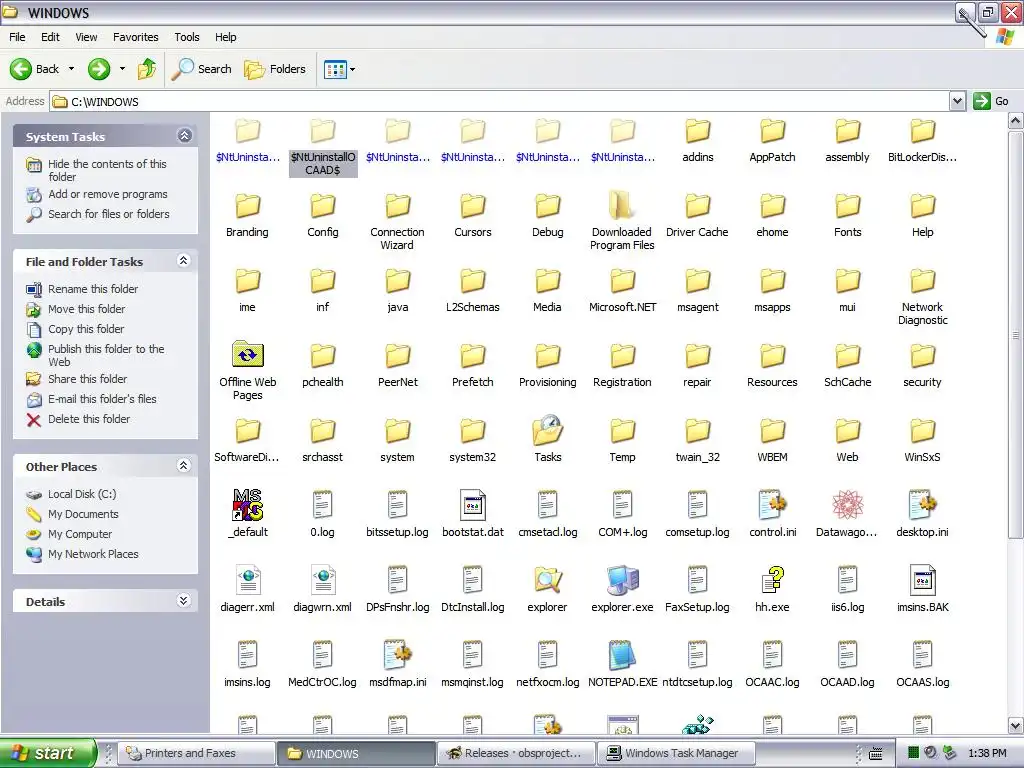Screen dimensions: 1024x768
Task: Select the 0.log file icon
Action: [323, 505]
